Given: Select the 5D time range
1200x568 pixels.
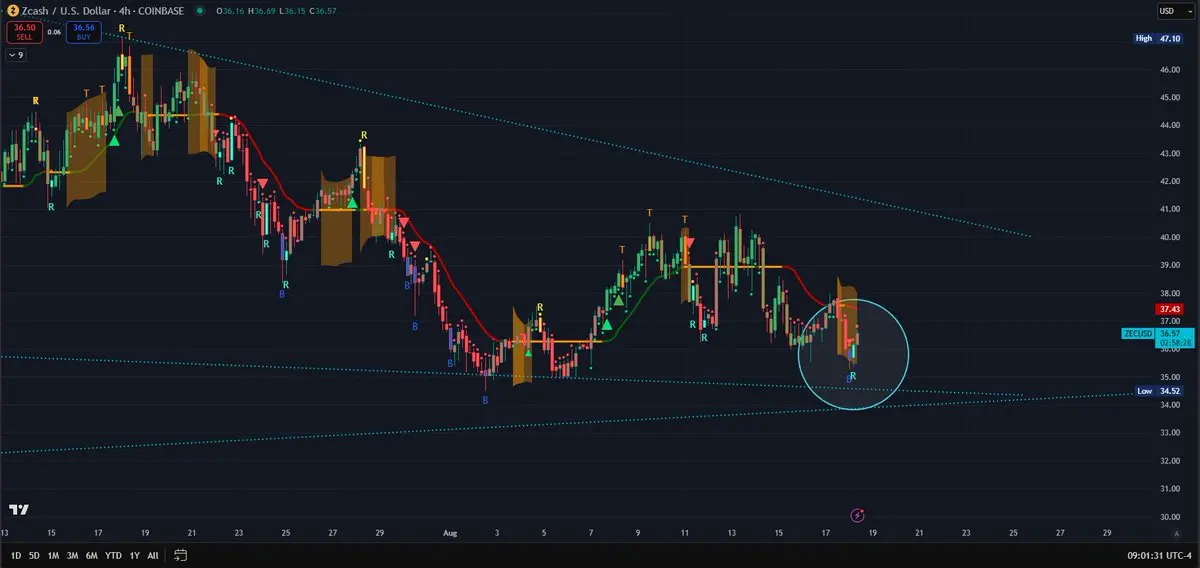Looking at the screenshot, I should [x=34, y=554].
